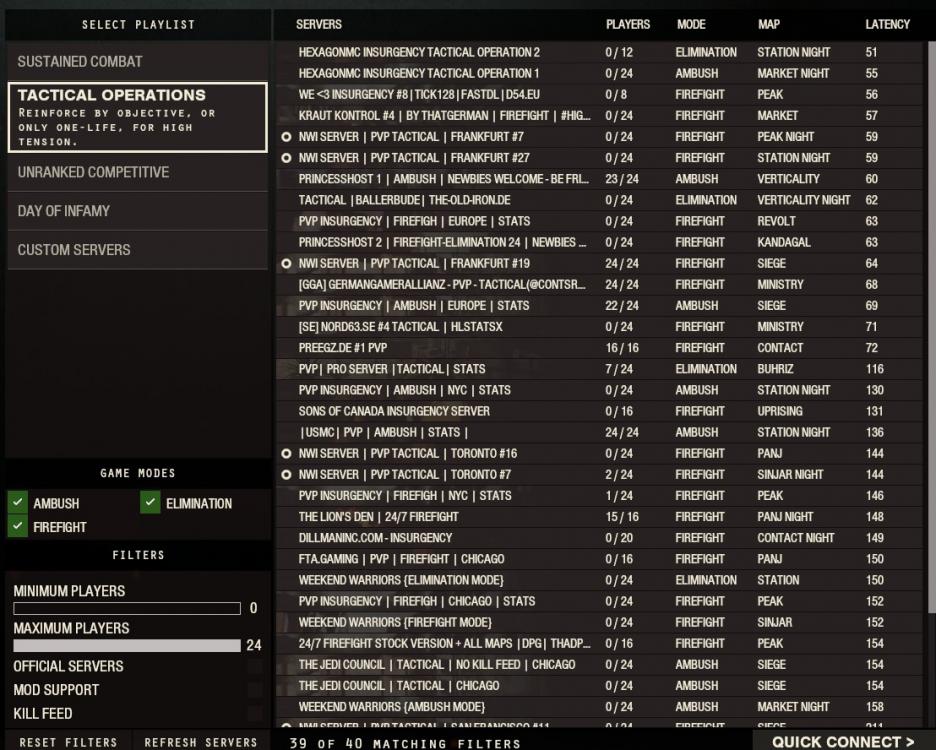Adjust the Minimum Players slider
The image size is (936, 750).
point(127,608)
